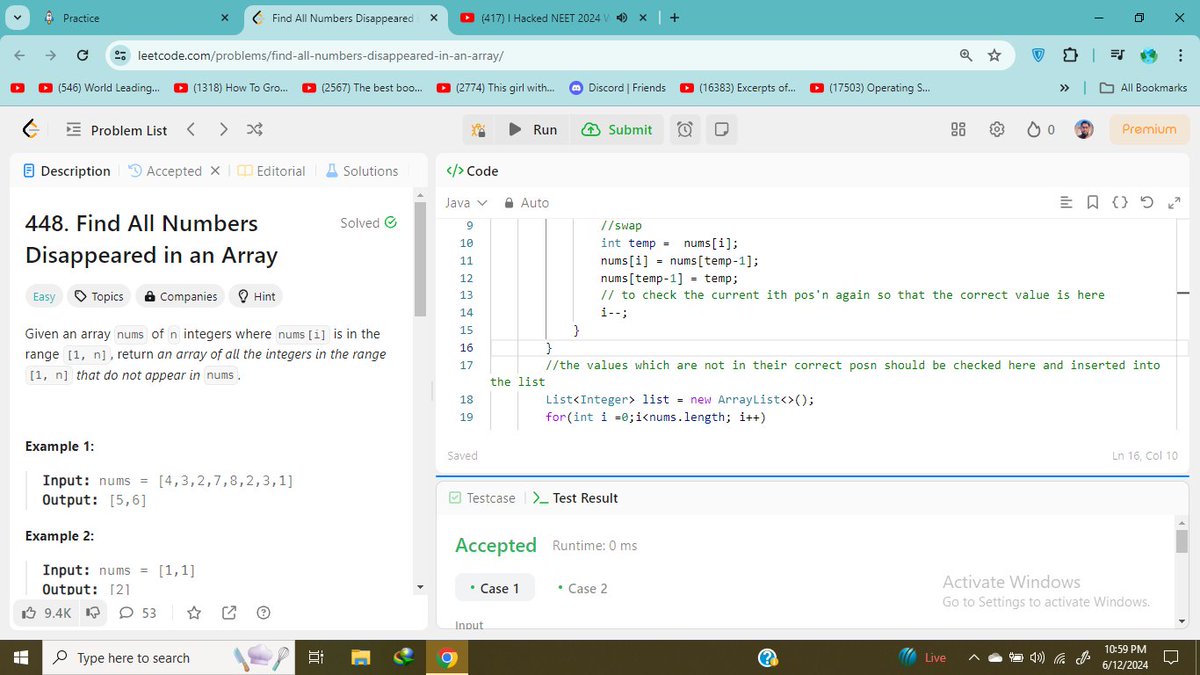Click the editor bookmark icon
The height and width of the screenshot is (675, 1200).
point(1093,203)
